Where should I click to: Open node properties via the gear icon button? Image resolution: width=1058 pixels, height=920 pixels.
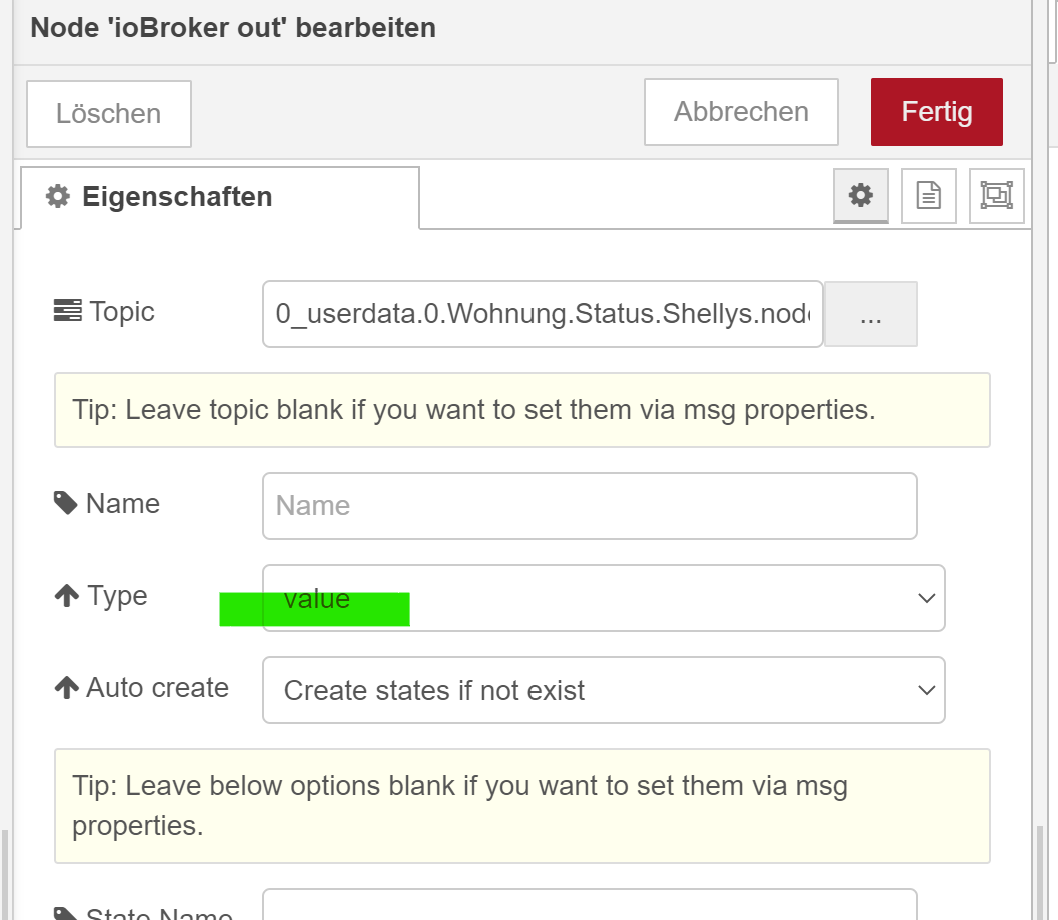click(860, 195)
